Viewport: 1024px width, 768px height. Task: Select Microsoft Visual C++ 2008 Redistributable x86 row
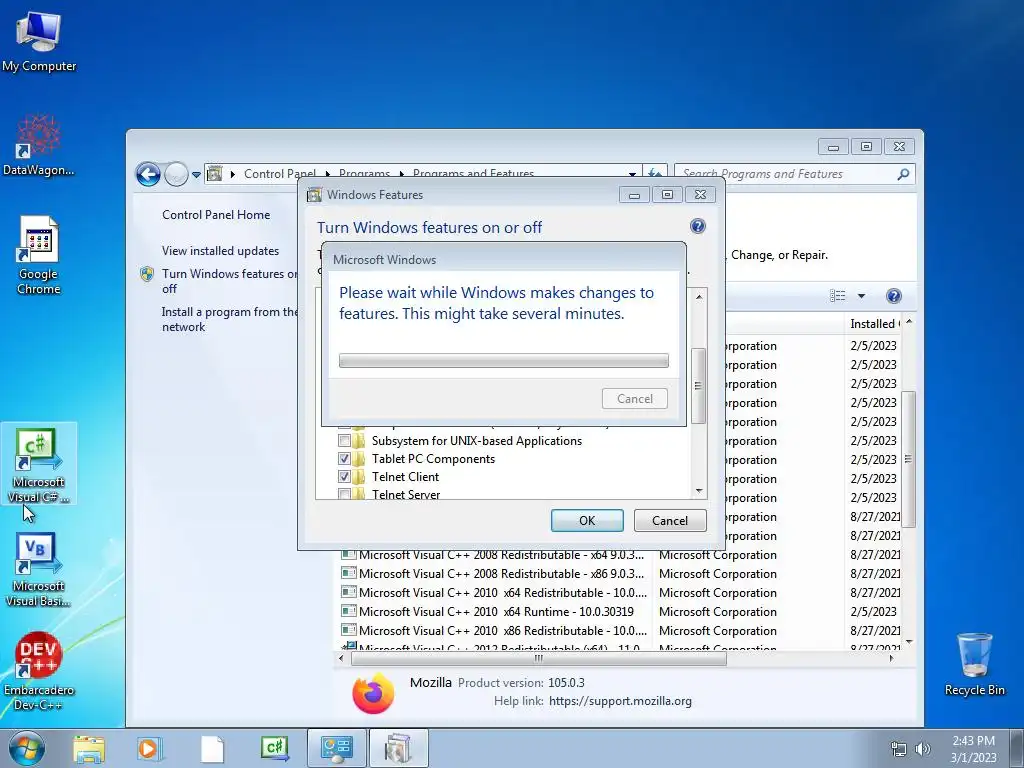coord(618,574)
